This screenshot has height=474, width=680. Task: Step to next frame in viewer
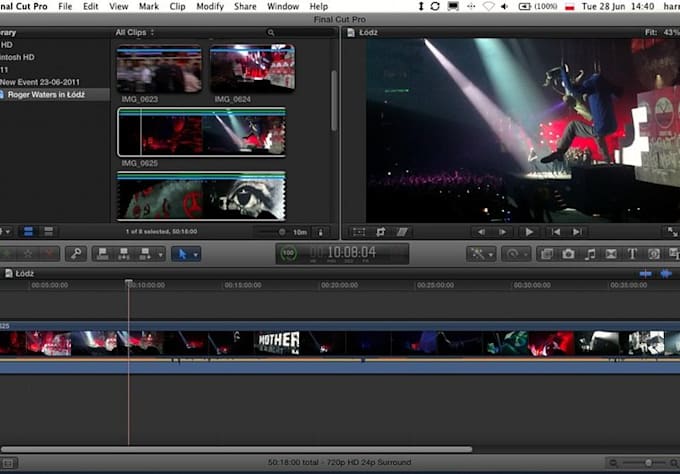[x=502, y=232]
